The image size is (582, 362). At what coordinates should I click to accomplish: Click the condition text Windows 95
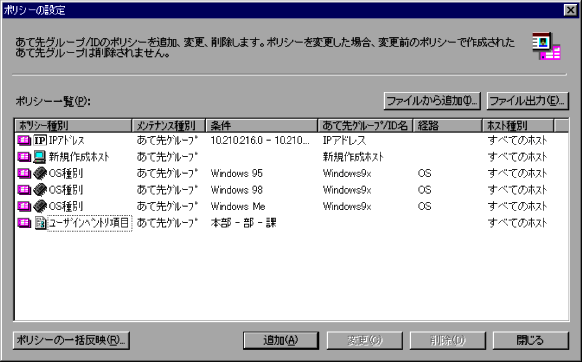[x=236, y=173]
